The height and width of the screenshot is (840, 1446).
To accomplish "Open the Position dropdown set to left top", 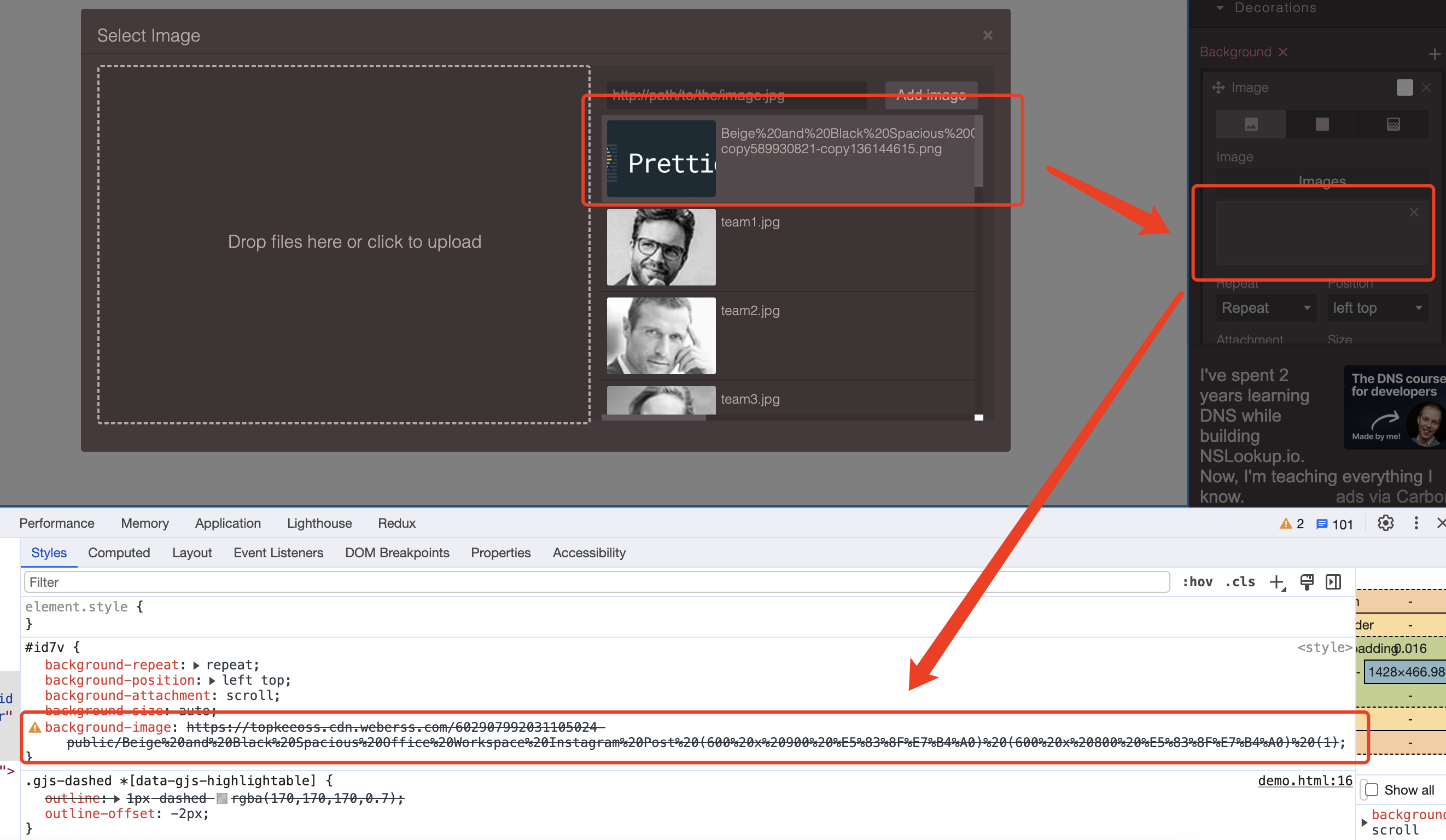I will tap(1377, 308).
